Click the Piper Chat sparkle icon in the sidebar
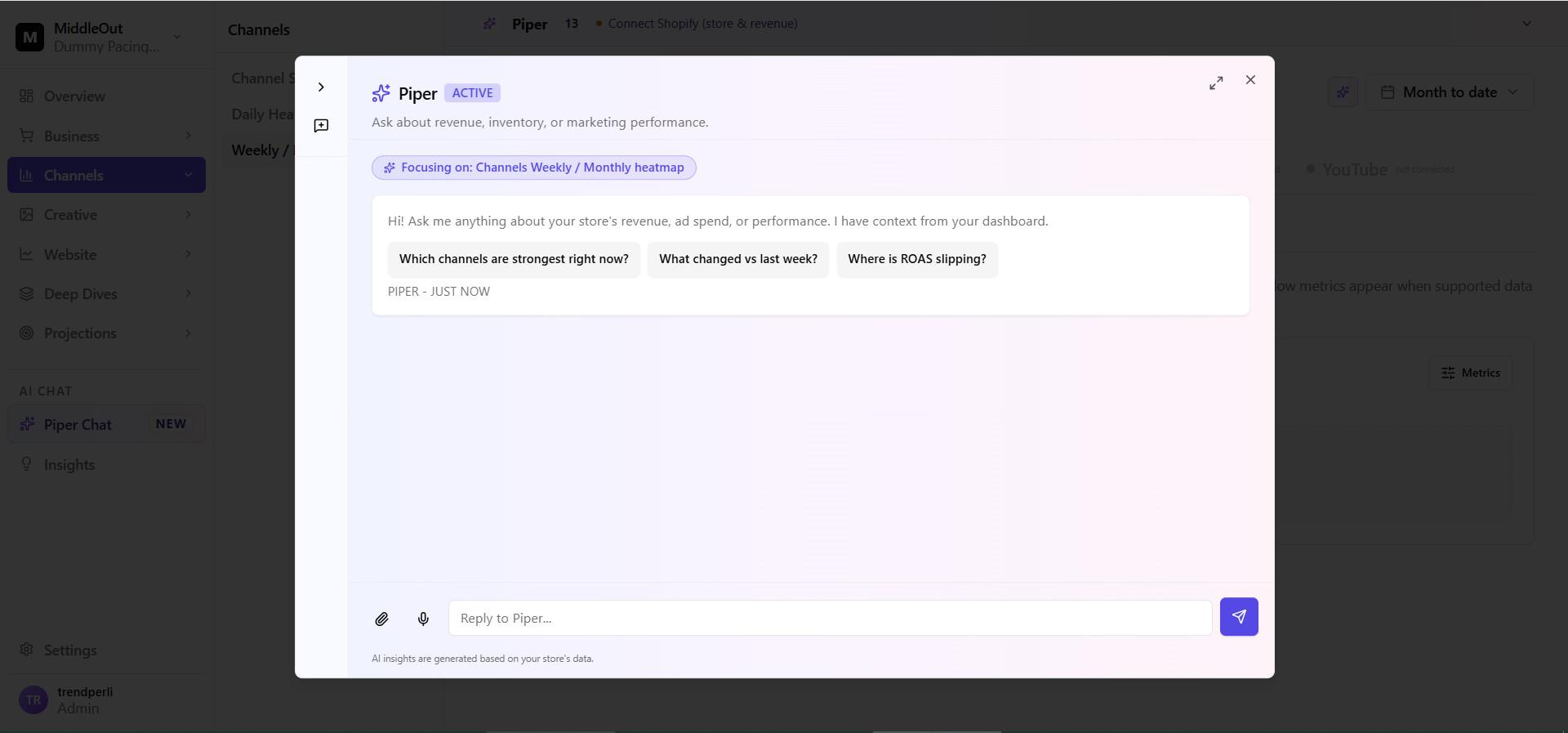 (27, 424)
